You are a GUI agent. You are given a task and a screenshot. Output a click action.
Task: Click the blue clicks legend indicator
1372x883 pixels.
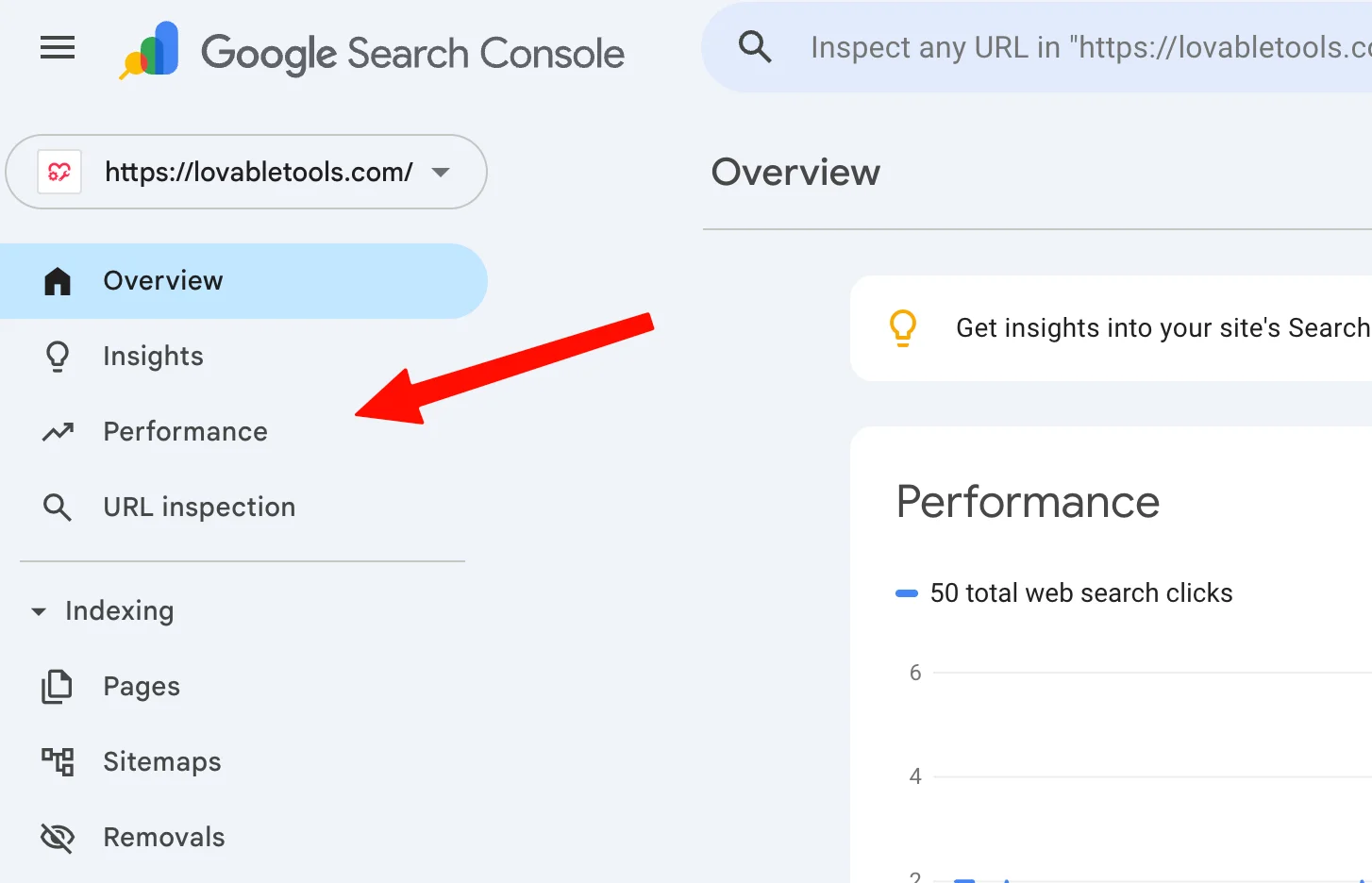point(905,592)
